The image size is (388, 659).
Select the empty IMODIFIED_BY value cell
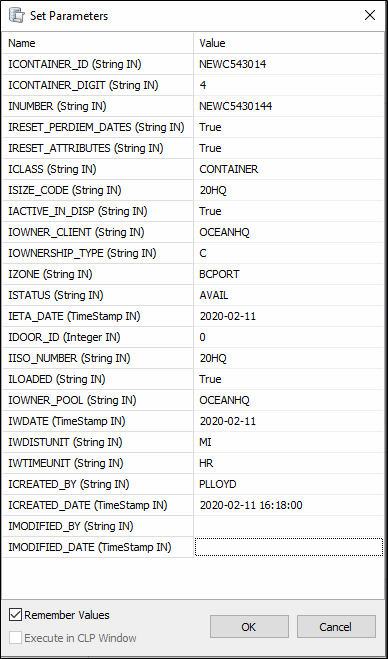(289, 526)
